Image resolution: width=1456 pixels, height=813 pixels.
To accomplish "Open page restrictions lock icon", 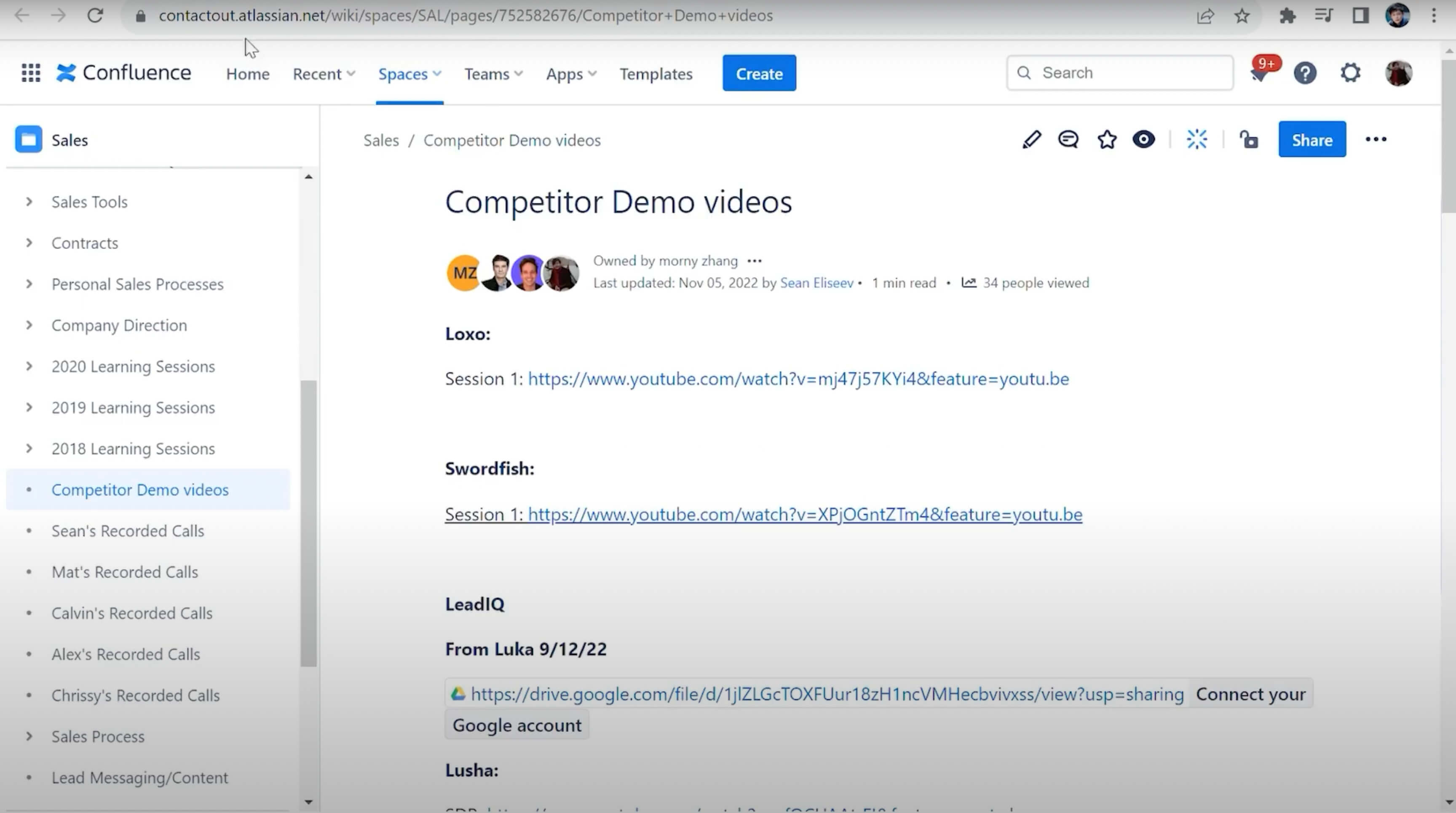I will [x=1249, y=139].
